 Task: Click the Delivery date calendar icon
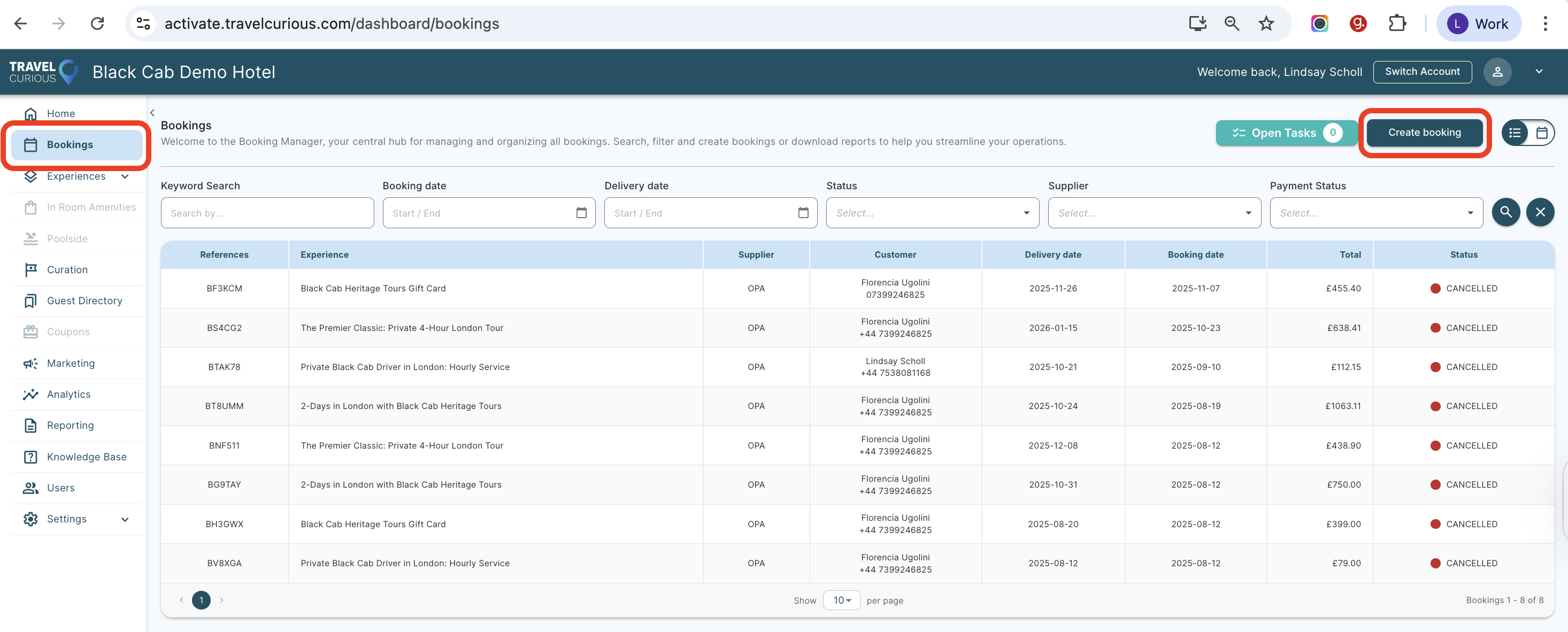(803, 212)
